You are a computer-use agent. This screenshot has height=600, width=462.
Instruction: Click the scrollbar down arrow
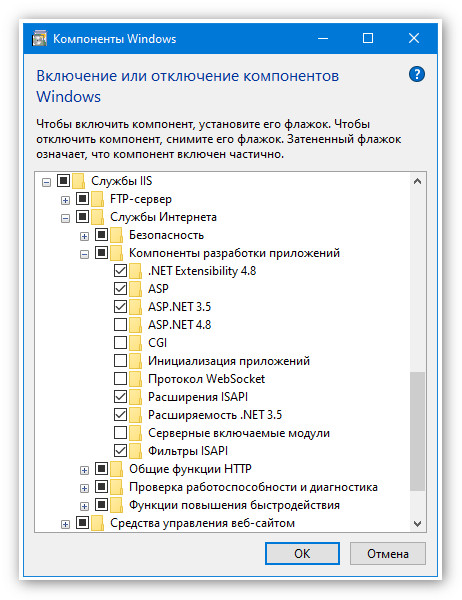pyautogui.click(x=417, y=523)
